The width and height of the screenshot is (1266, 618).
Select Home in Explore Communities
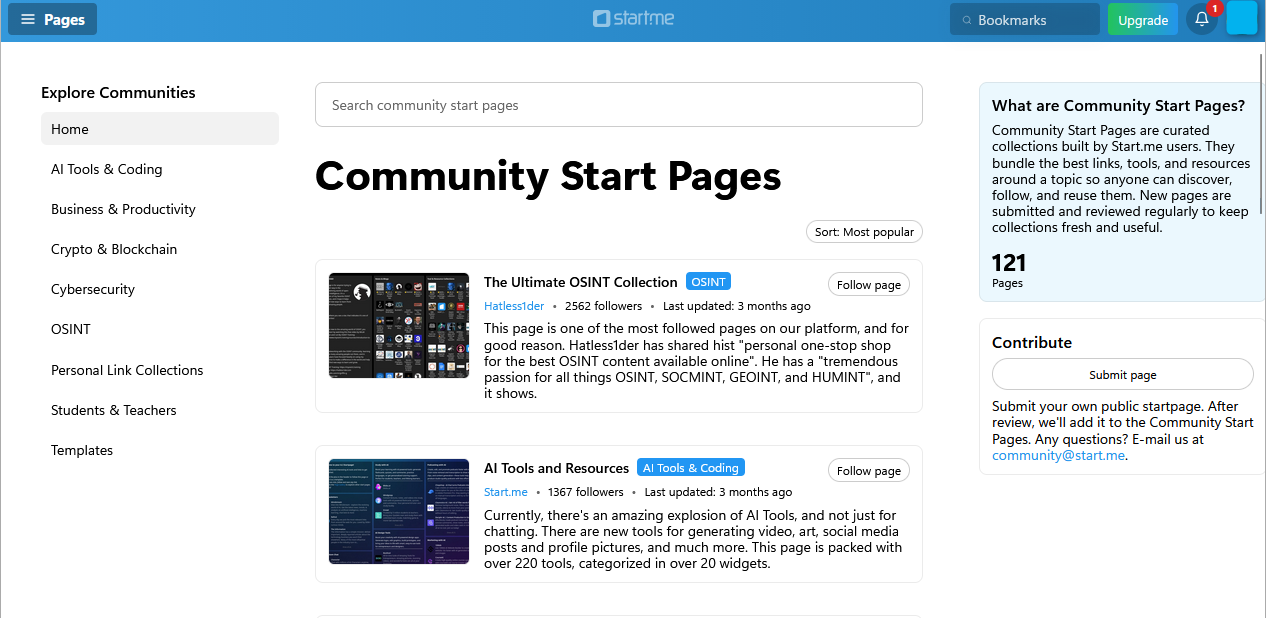160,129
